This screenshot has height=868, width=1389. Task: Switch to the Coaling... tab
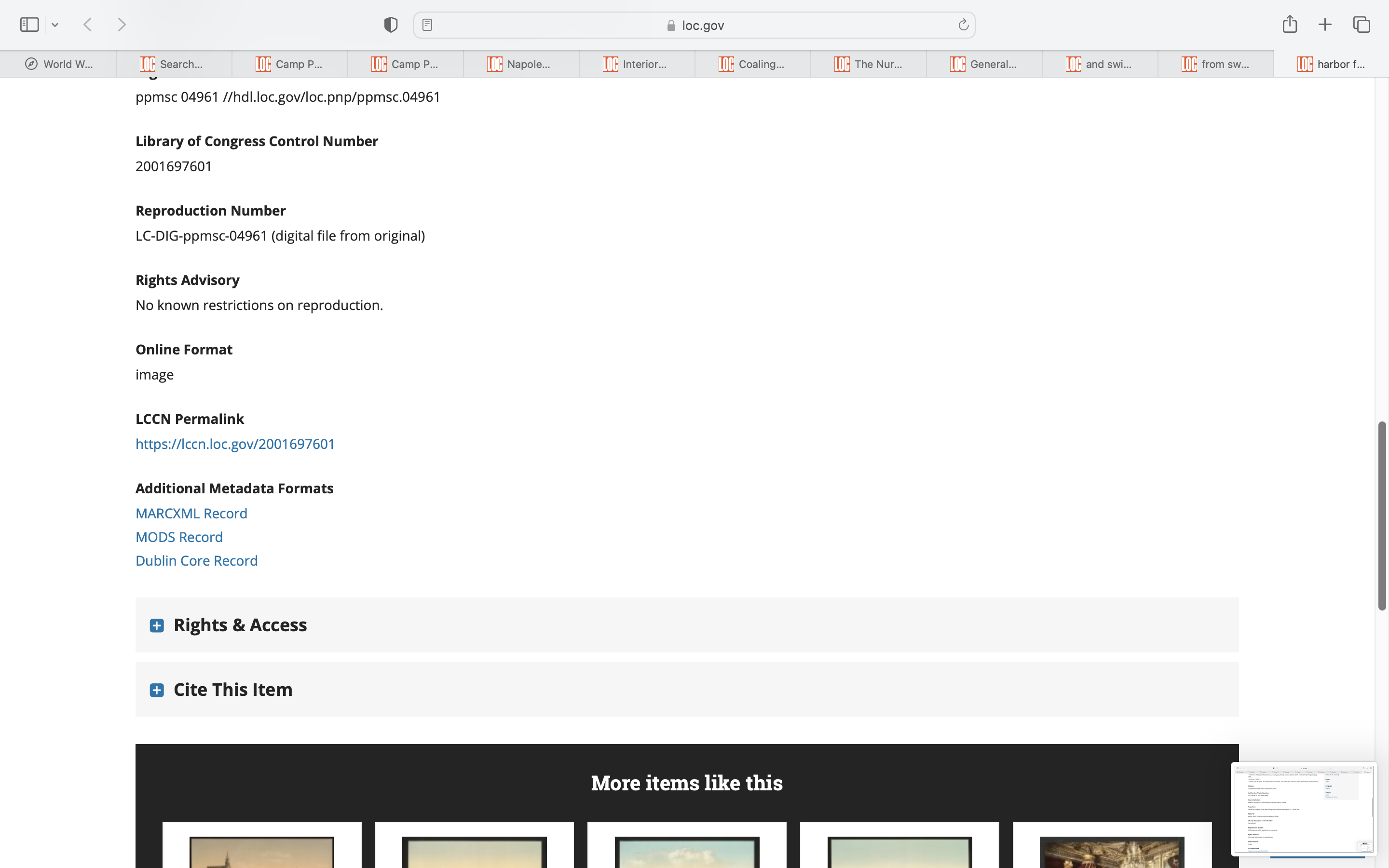(752, 64)
